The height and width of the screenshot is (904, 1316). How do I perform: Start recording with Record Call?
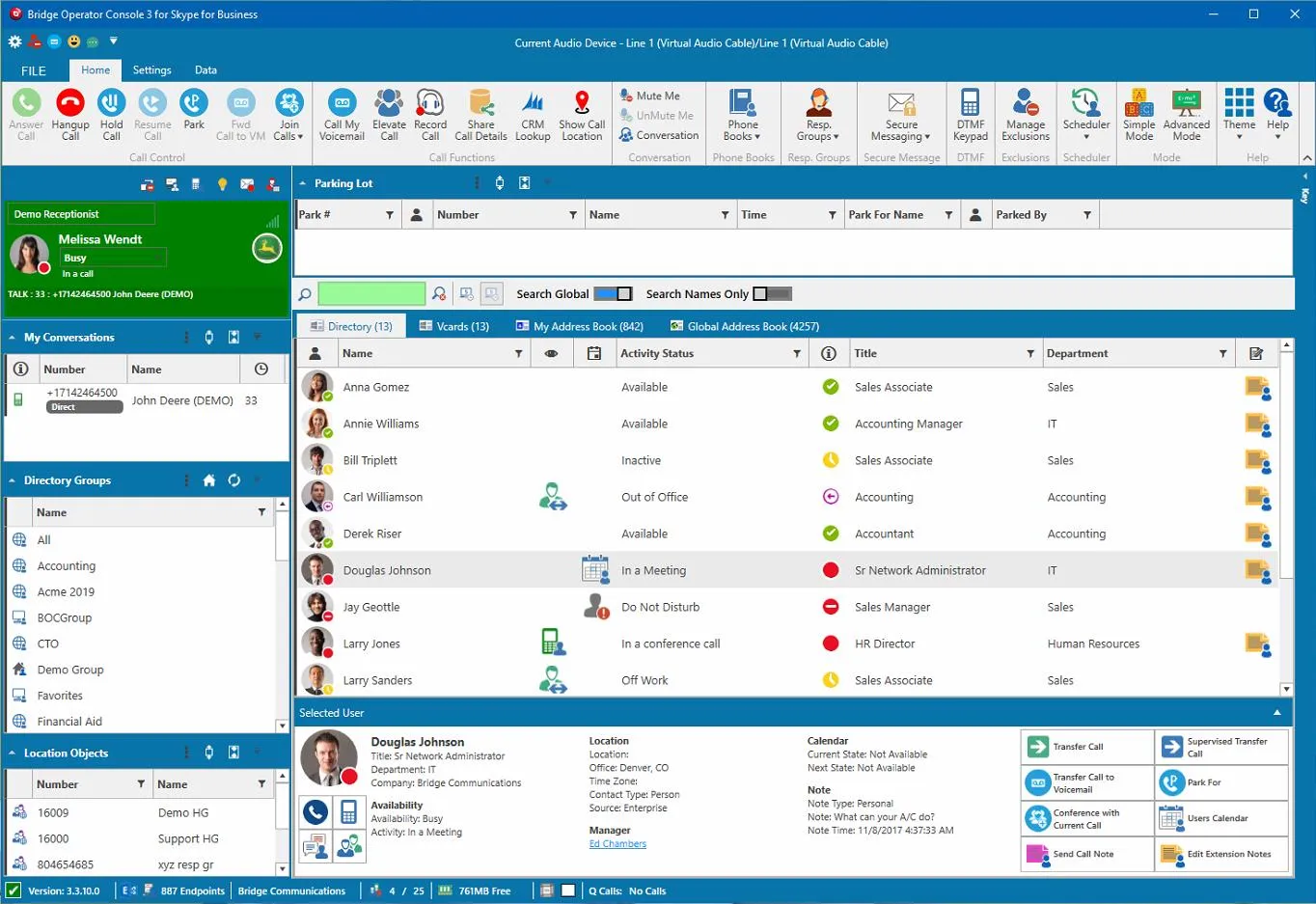coord(430,114)
